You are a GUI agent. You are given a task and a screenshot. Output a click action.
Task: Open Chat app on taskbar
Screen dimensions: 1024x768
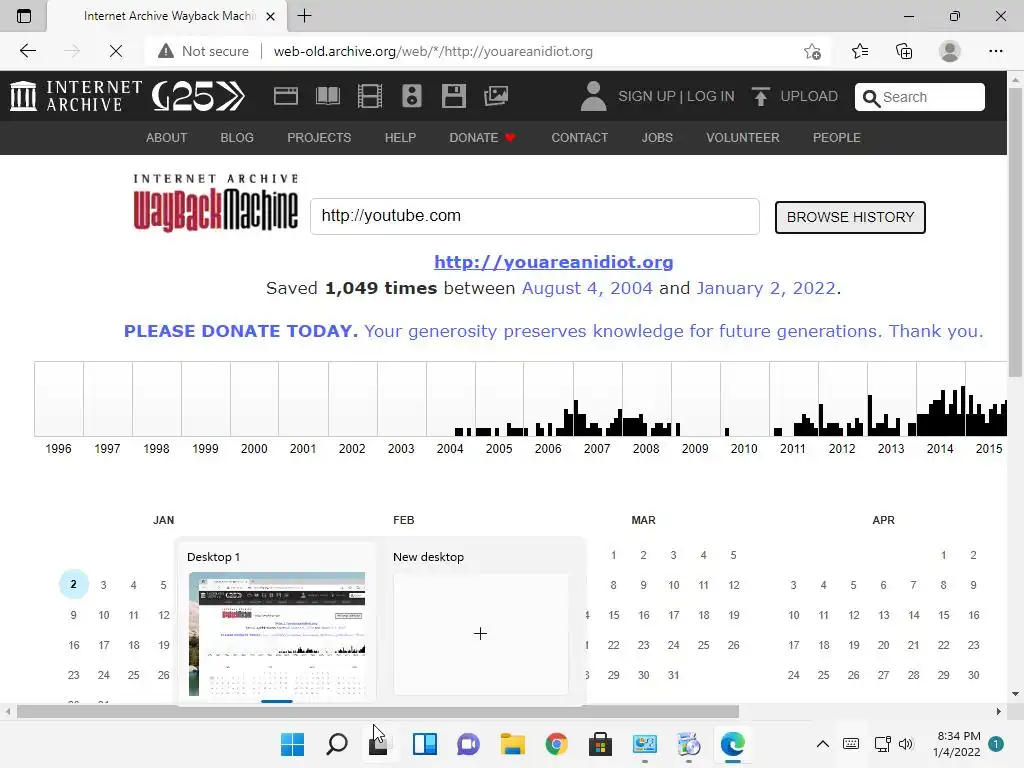tap(468, 744)
